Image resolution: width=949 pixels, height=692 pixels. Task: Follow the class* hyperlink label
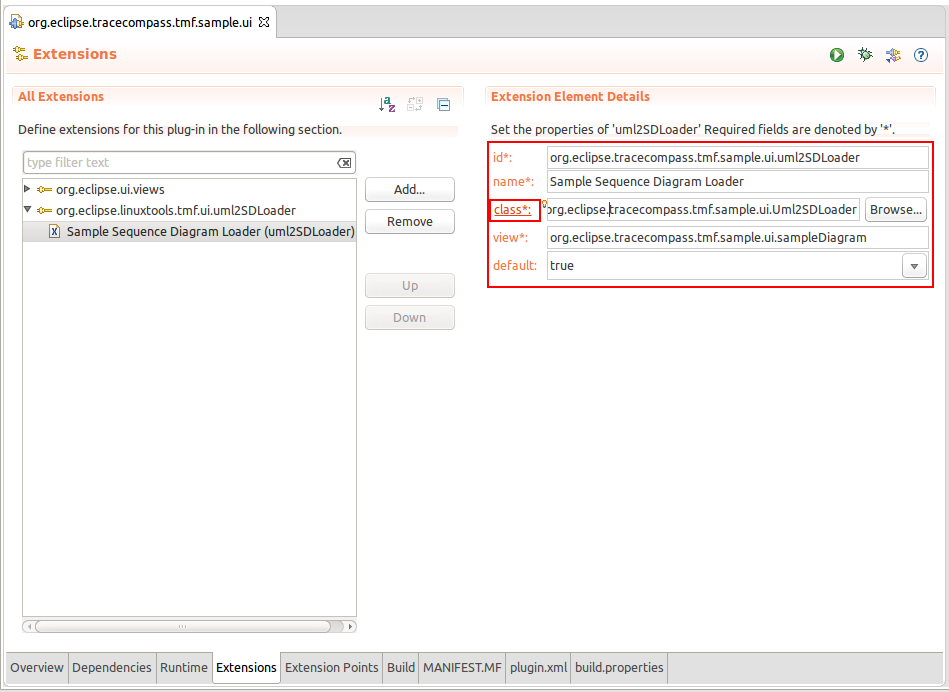[x=512, y=210]
